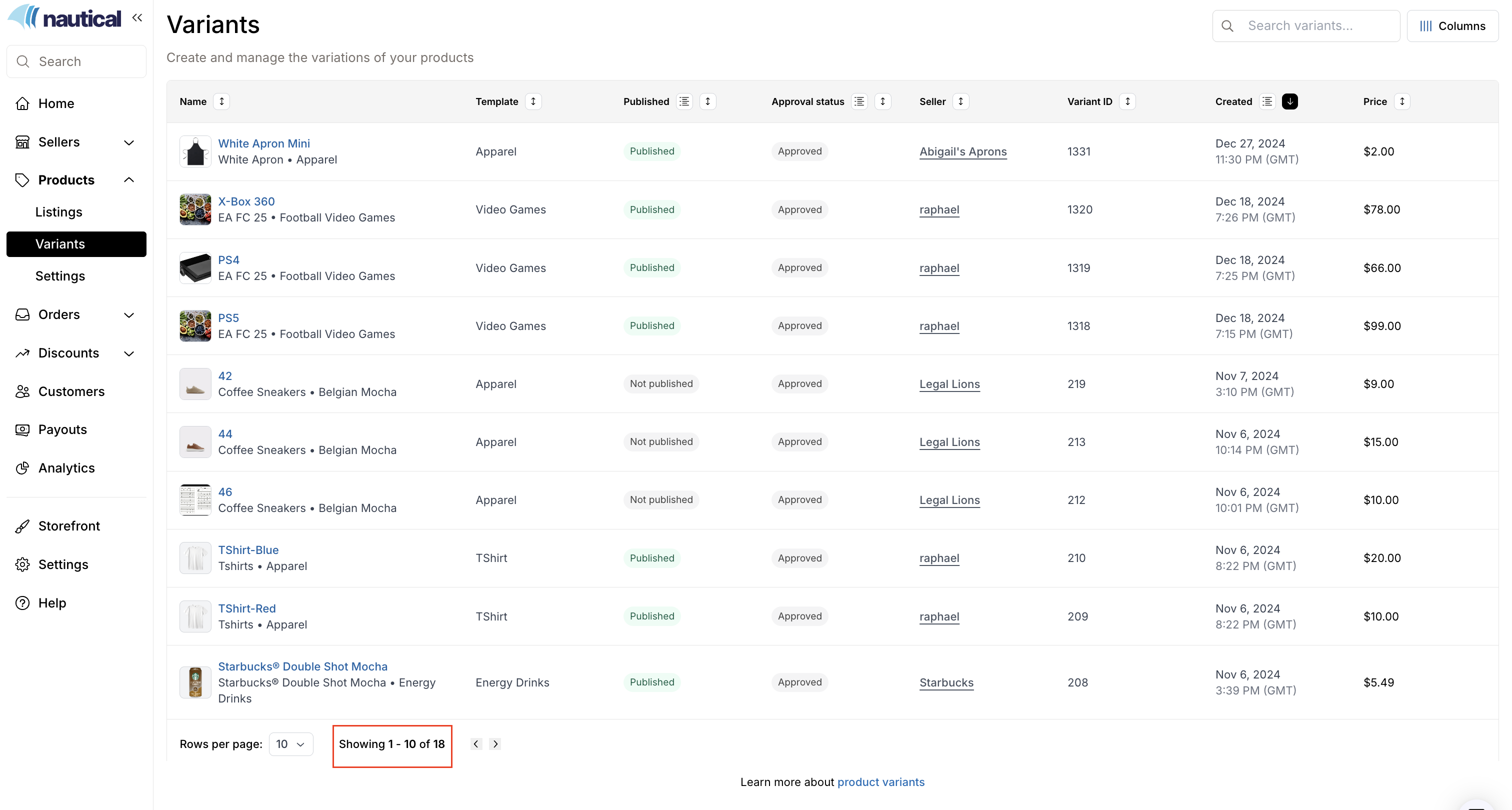1512x810 pixels.
Task: Click the Payouts icon in sidebar
Action: coord(22,429)
